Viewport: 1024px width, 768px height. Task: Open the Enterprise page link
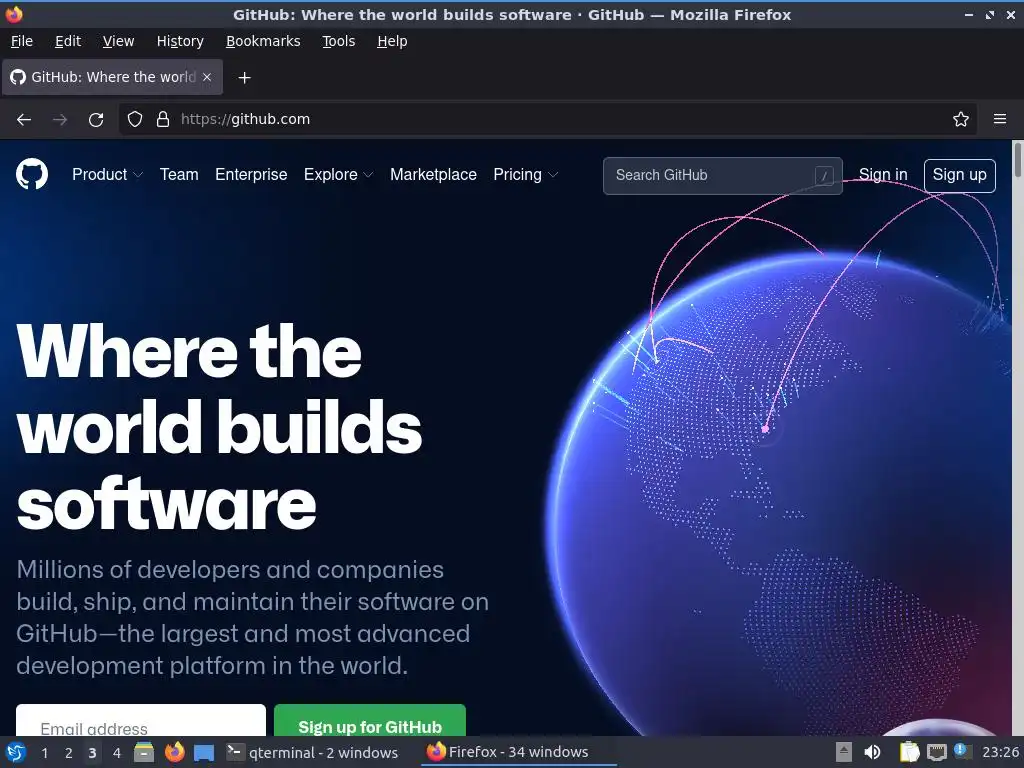(x=251, y=175)
